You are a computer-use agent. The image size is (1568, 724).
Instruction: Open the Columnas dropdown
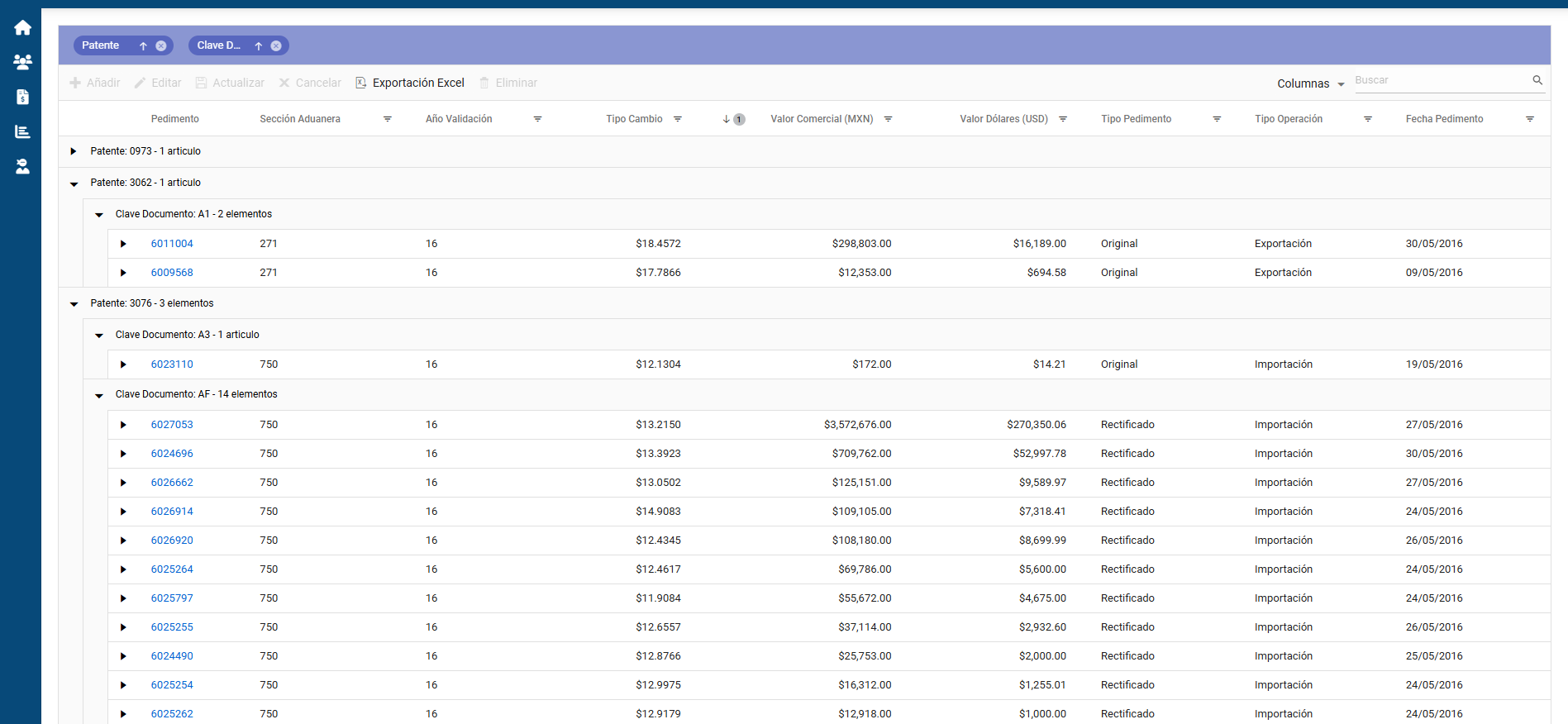1310,83
